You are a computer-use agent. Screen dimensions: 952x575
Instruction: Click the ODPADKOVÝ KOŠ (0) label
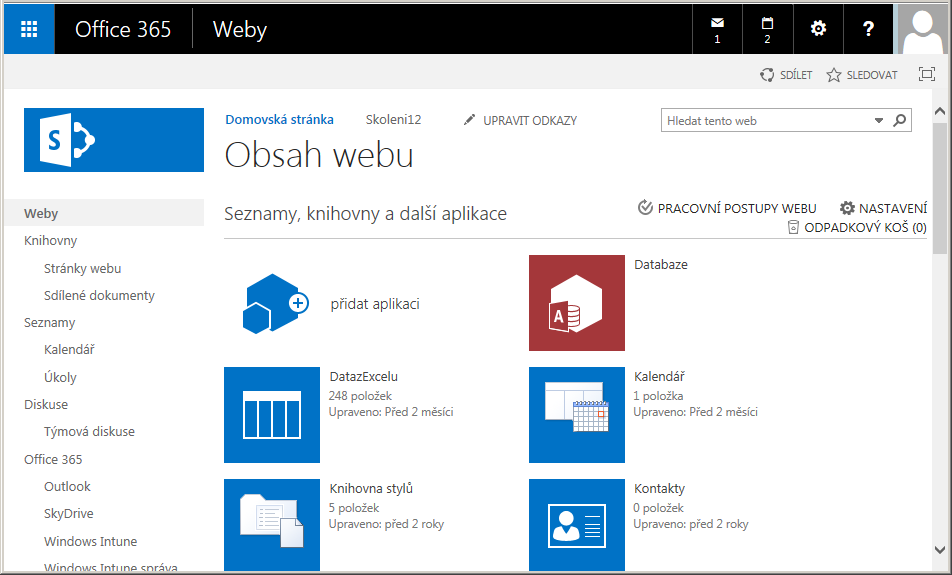coord(865,228)
